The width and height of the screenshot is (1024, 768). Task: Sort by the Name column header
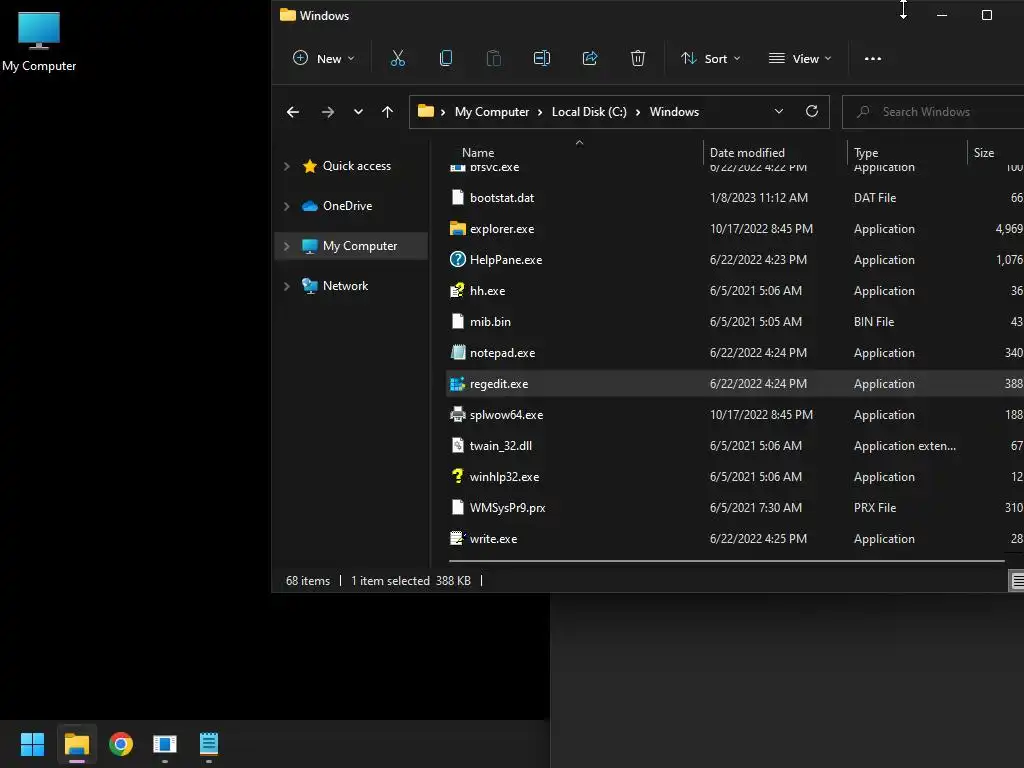pos(478,152)
